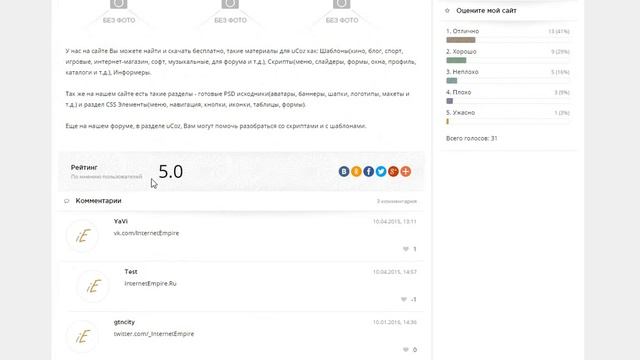Screen dimensions: 640x360
Task: Share the page on Facebook
Action: click(x=369, y=171)
